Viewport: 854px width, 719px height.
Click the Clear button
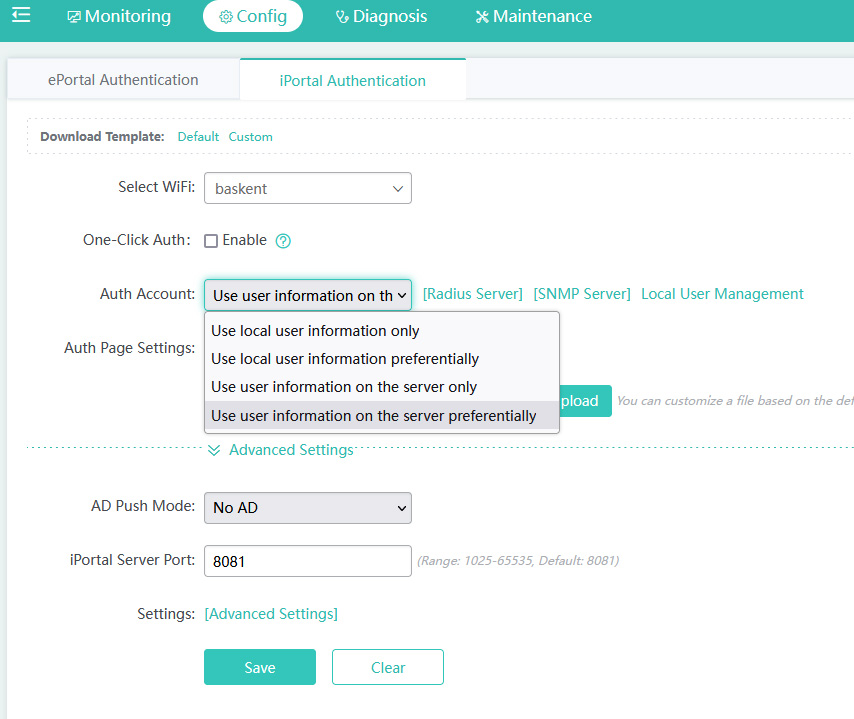click(x=388, y=668)
